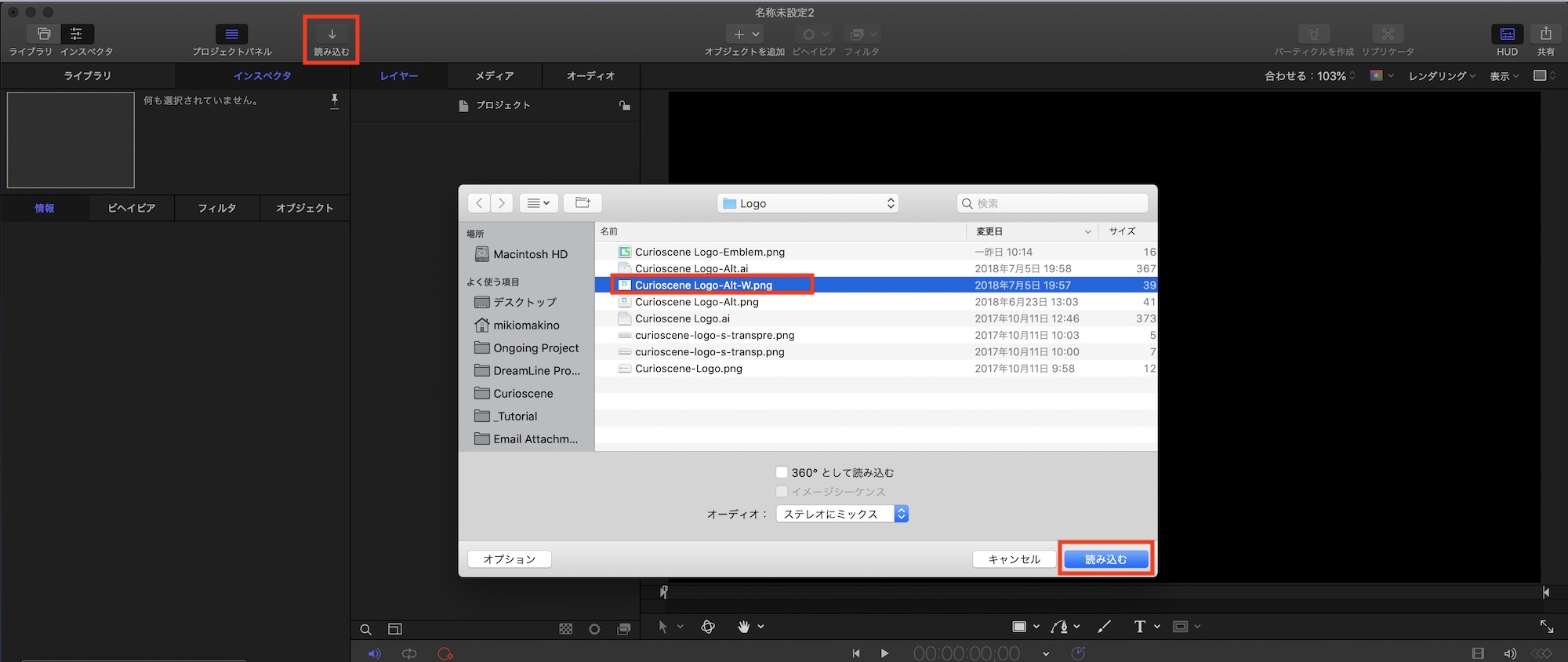Viewport: 1568px width, 662px height.
Task: Select the Text tool in canvas toolbar
Action: click(1139, 627)
